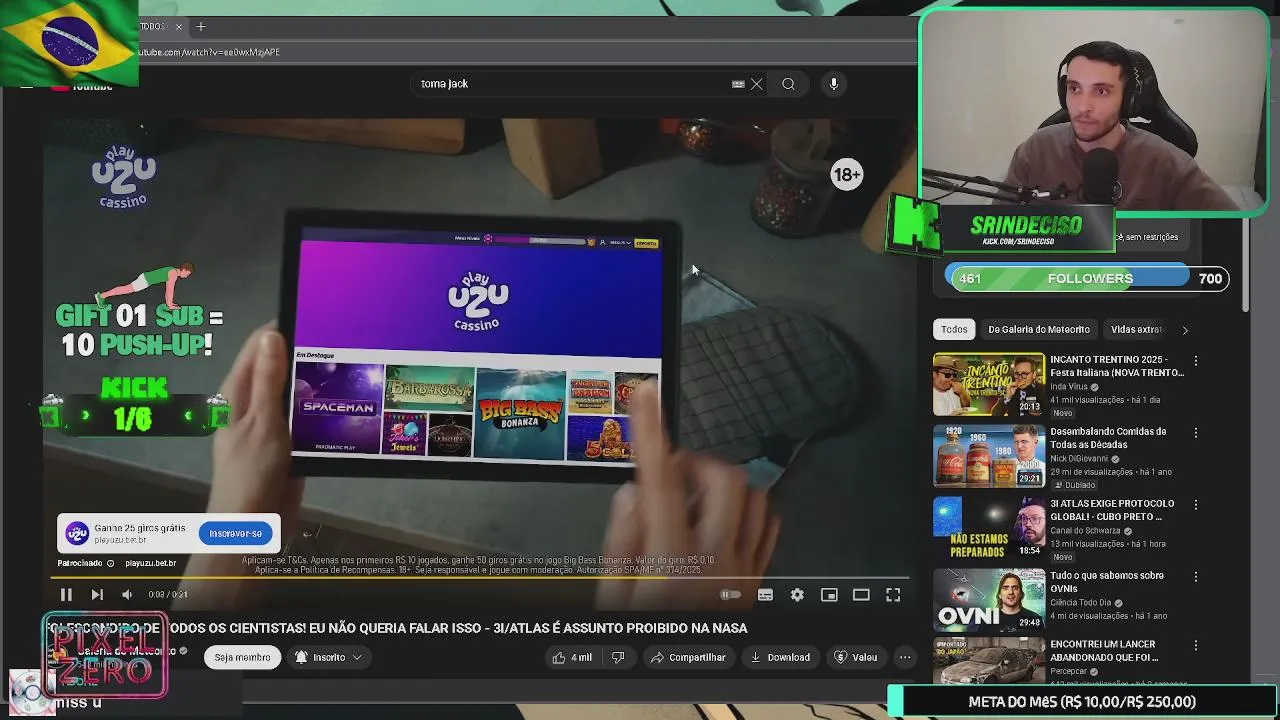1280x720 pixels.
Task: Seek using the video progress bar
Action: point(480,578)
